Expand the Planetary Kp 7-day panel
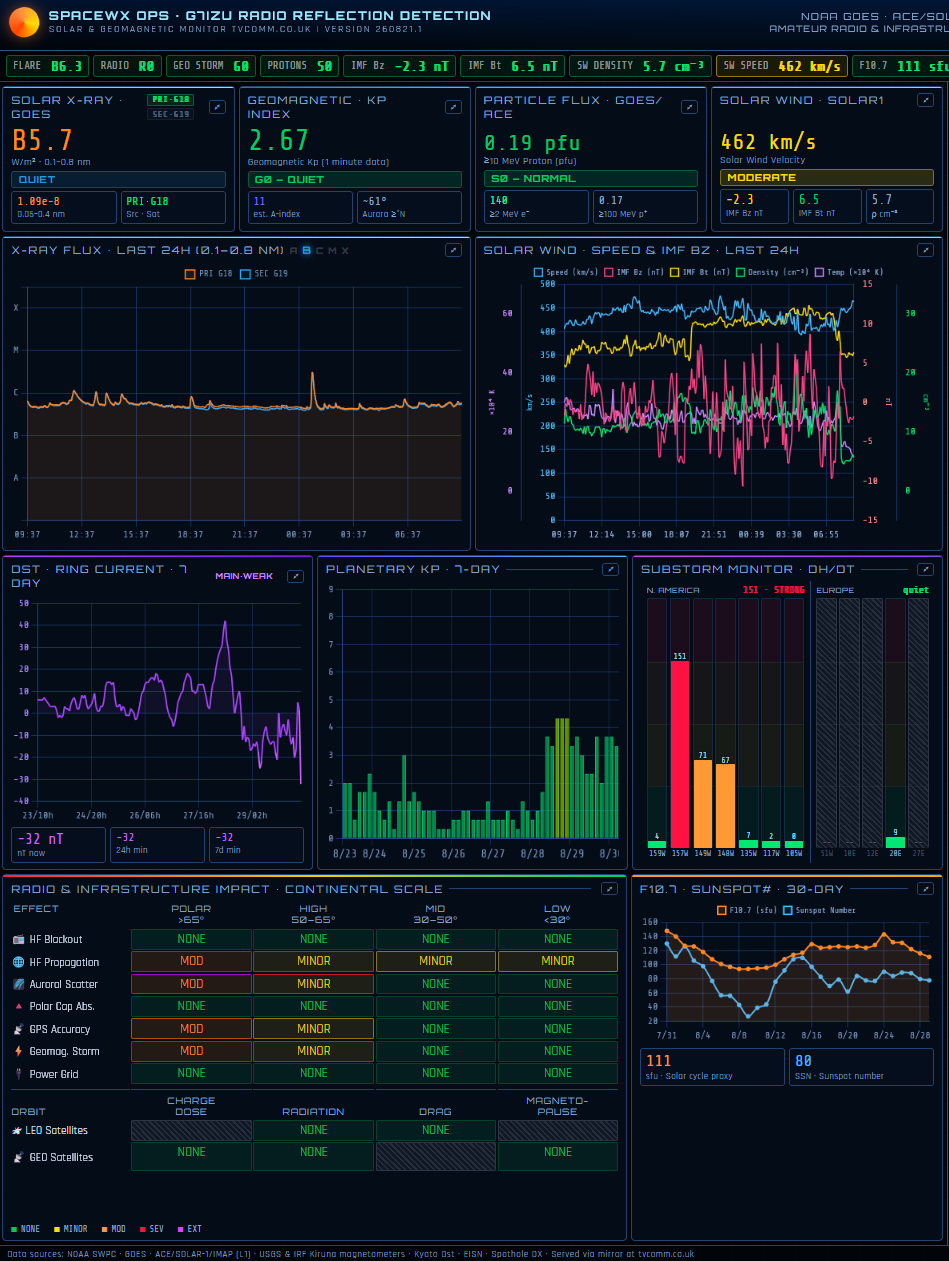Screen dimensions: 949x1261 (610, 569)
